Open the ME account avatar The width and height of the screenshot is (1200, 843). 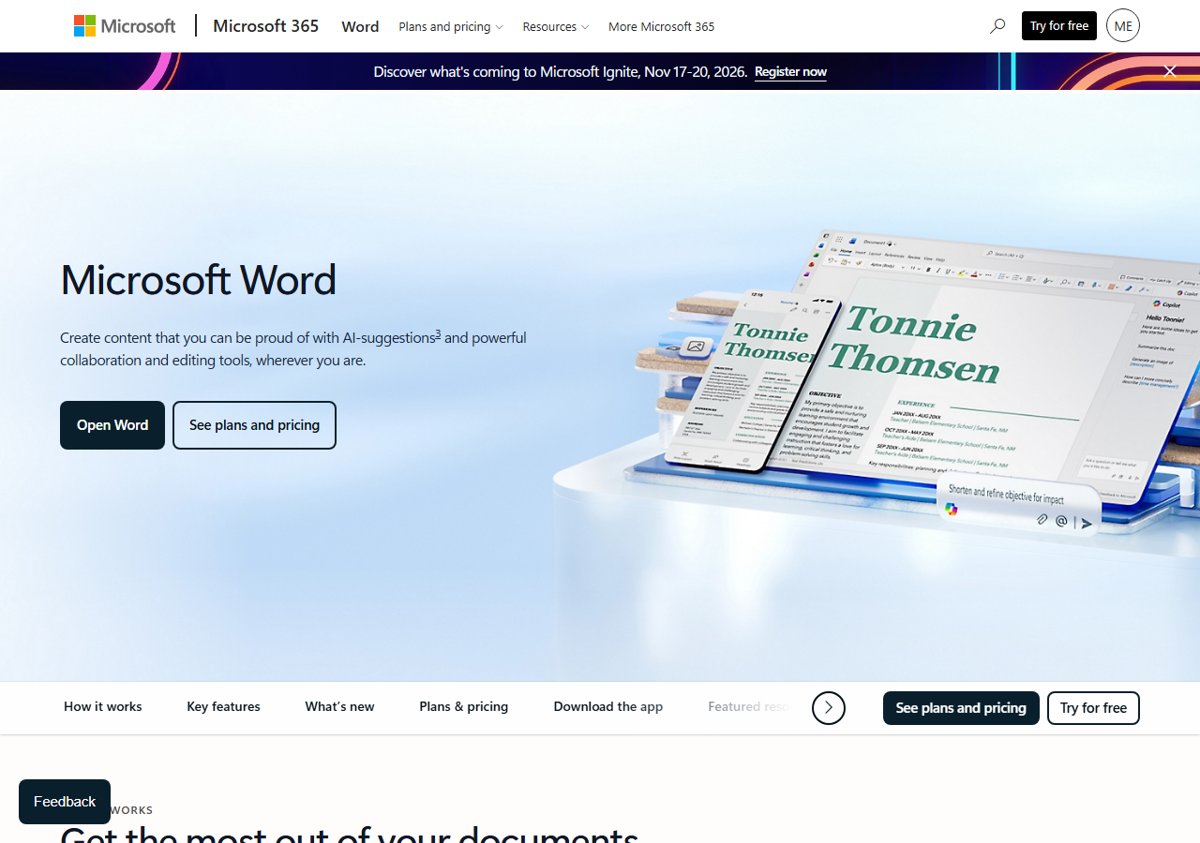1123,26
